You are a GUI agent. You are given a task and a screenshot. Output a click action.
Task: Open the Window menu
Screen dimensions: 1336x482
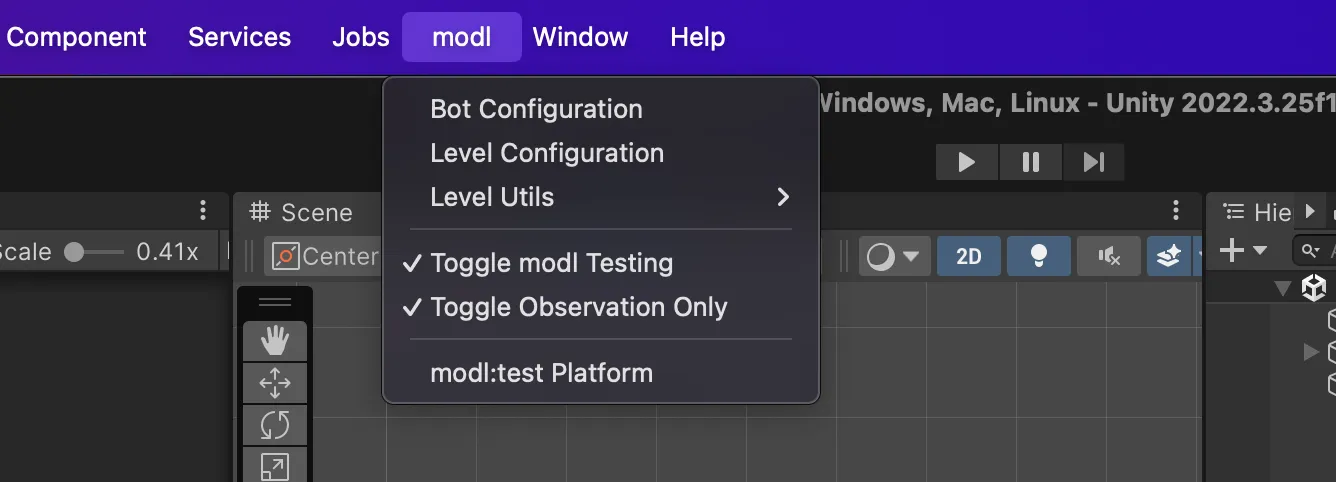coord(580,37)
